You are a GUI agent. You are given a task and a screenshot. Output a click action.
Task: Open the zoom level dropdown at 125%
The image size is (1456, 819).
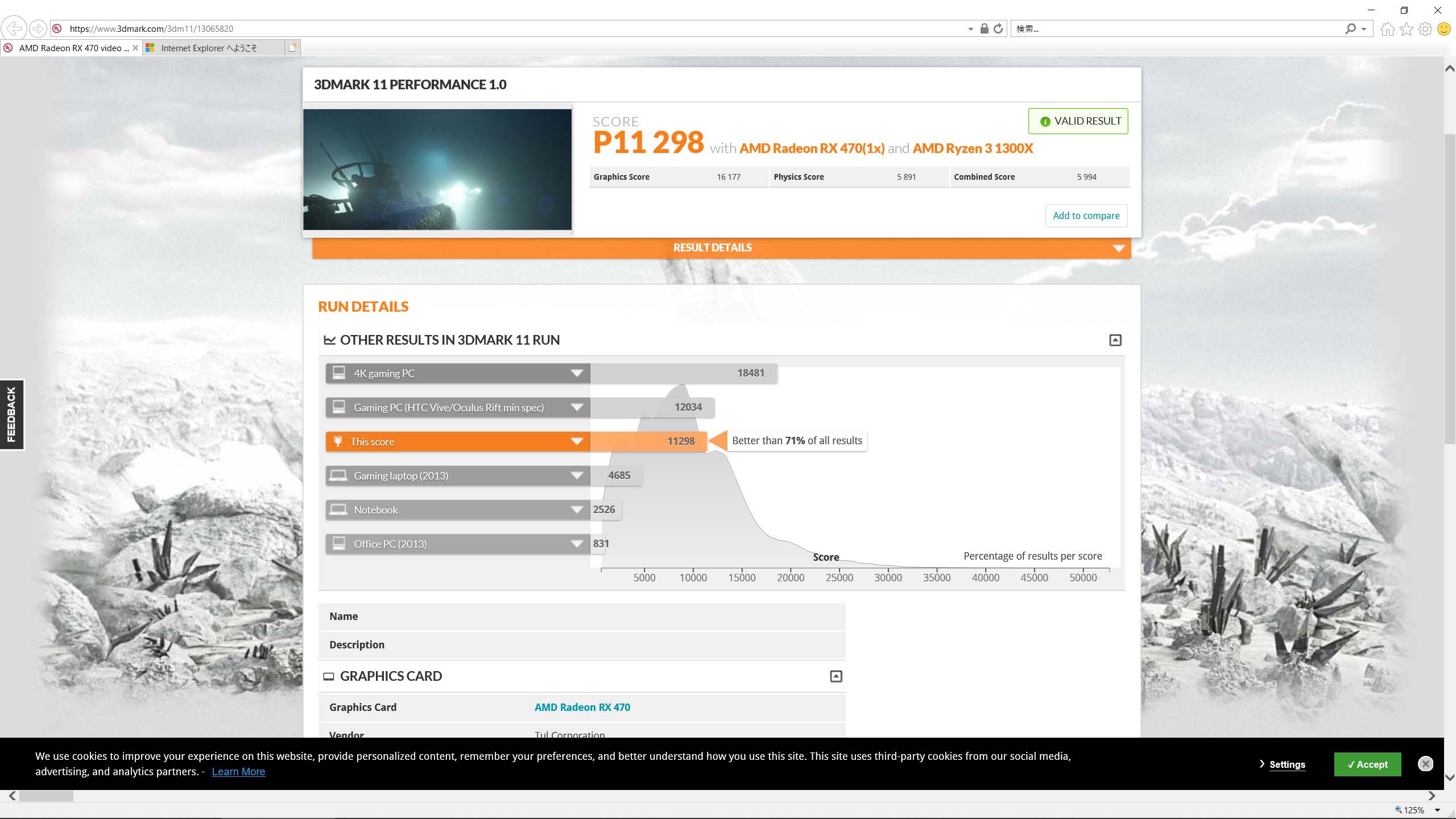1437,810
